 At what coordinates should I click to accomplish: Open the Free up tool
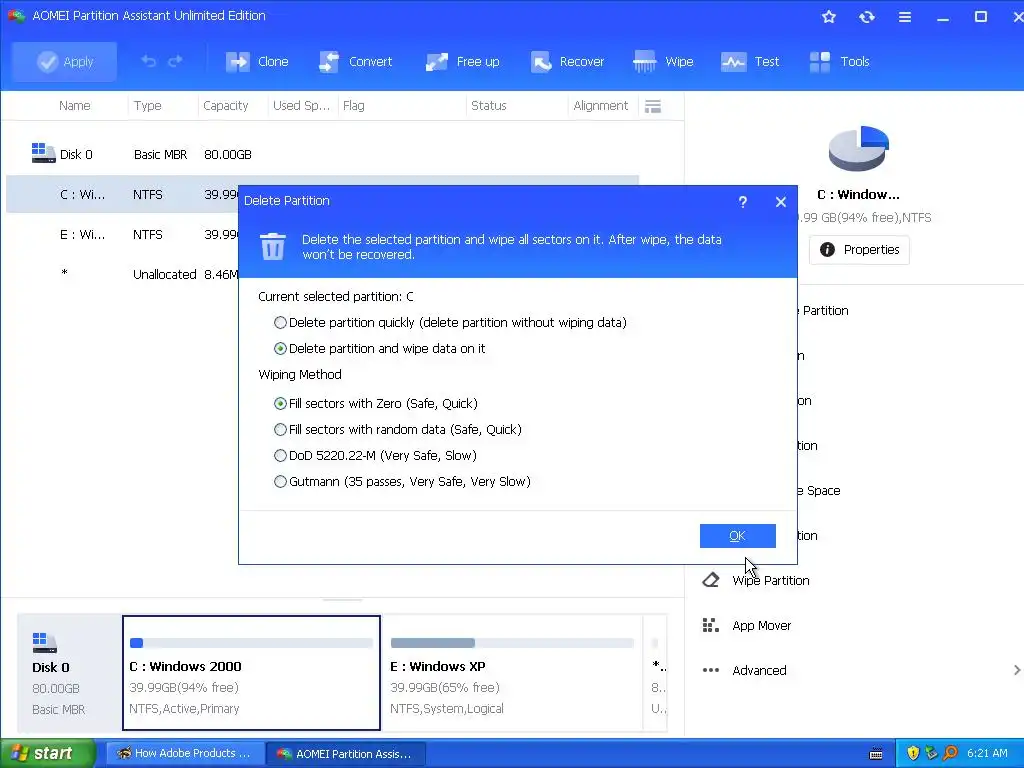point(462,61)
